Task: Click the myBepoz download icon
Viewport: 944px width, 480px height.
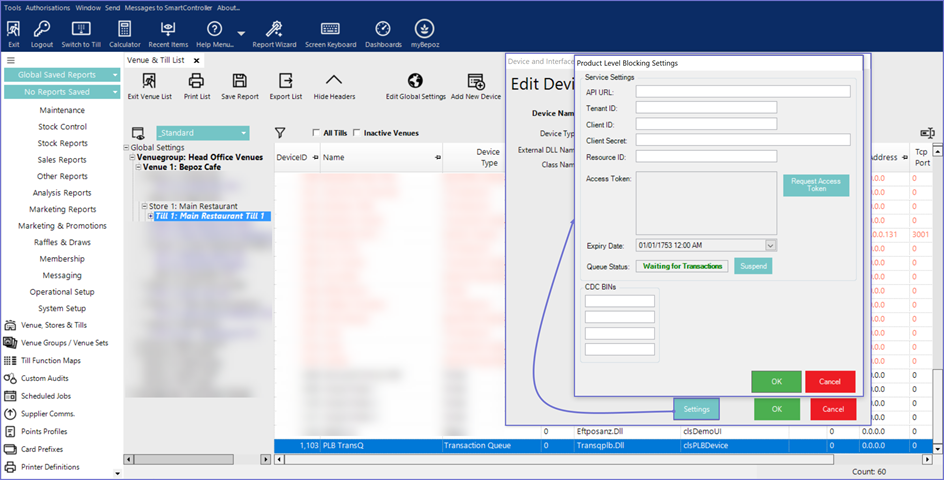Action: (424, 29)
